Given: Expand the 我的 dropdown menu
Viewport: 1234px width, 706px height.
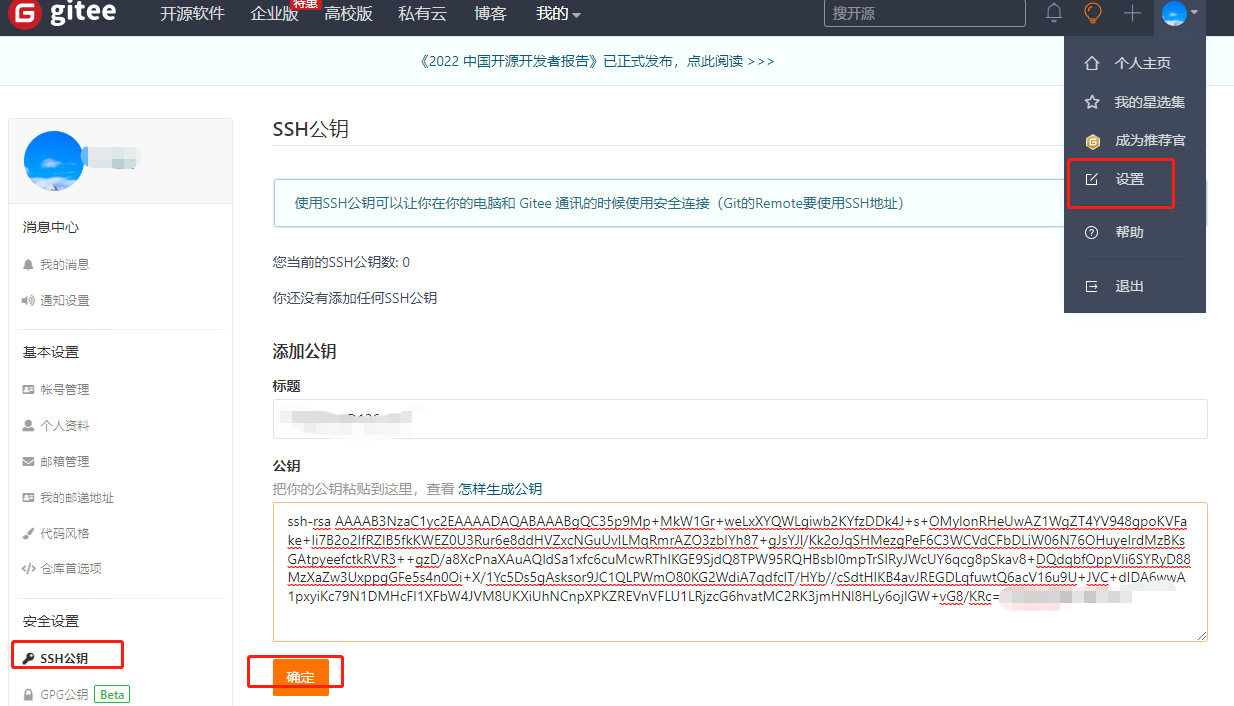Looking at the screenshot, I should click(558, 14).
